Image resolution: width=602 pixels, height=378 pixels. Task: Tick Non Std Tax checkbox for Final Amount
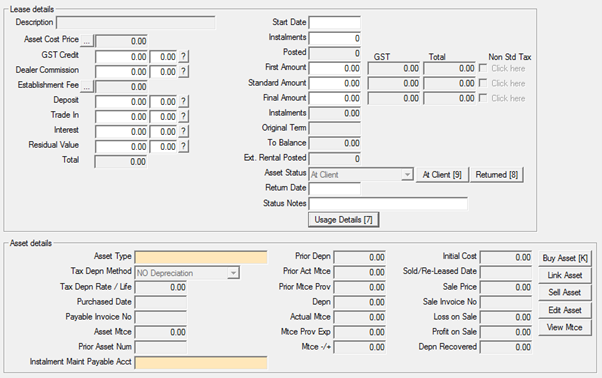point(483,98)
